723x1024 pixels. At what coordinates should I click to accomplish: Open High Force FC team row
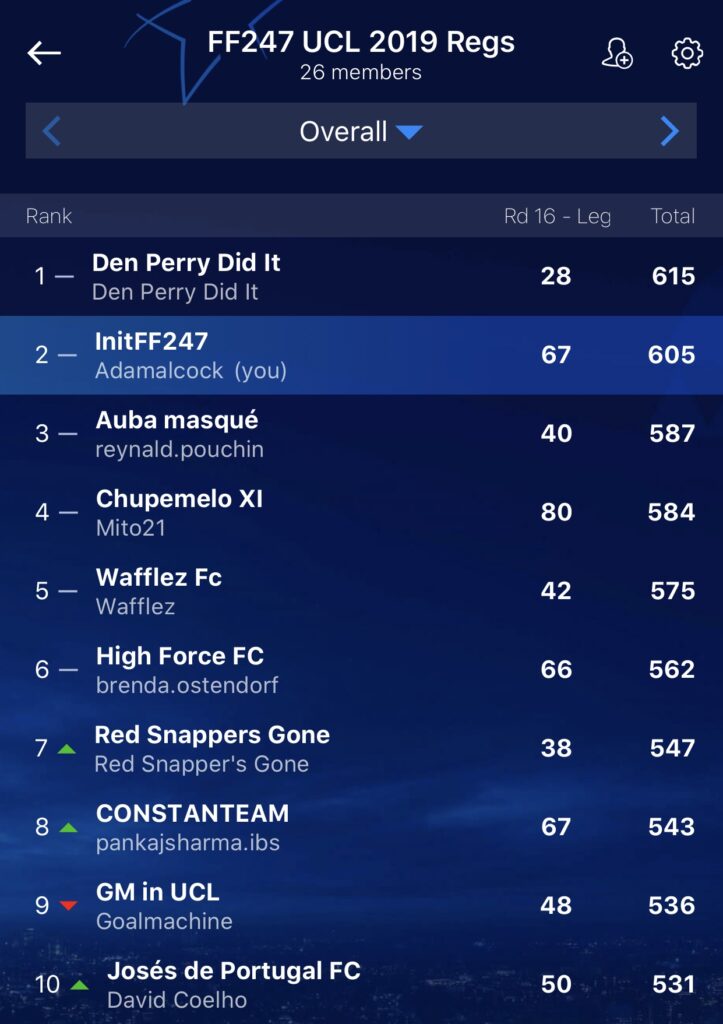coord(361,669)
